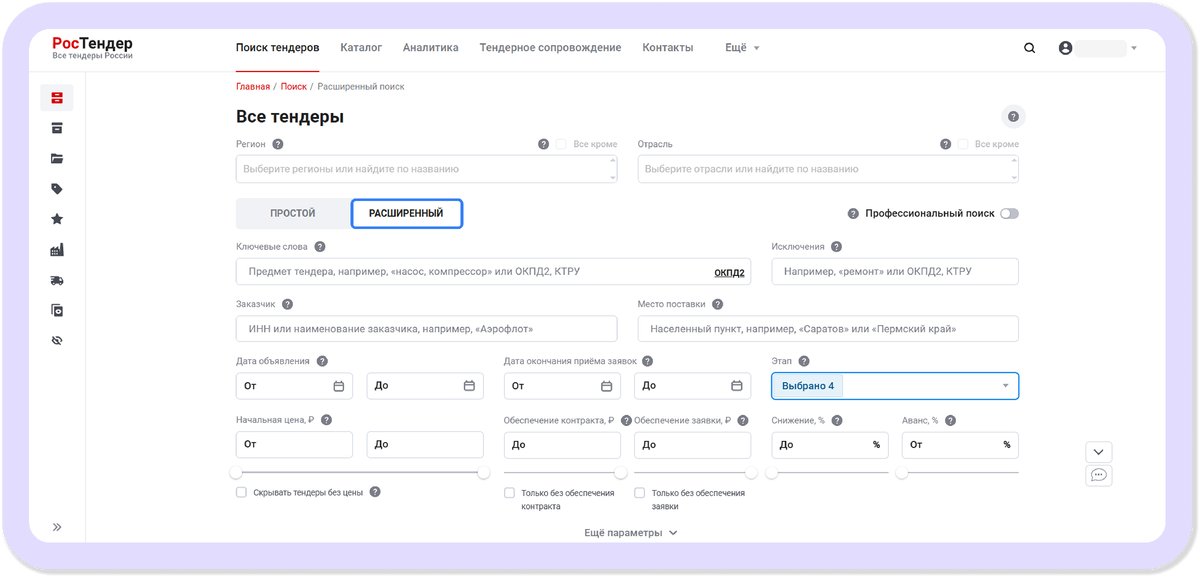Click help icon beside Профессиональный поиск

[x=853, y=213]
